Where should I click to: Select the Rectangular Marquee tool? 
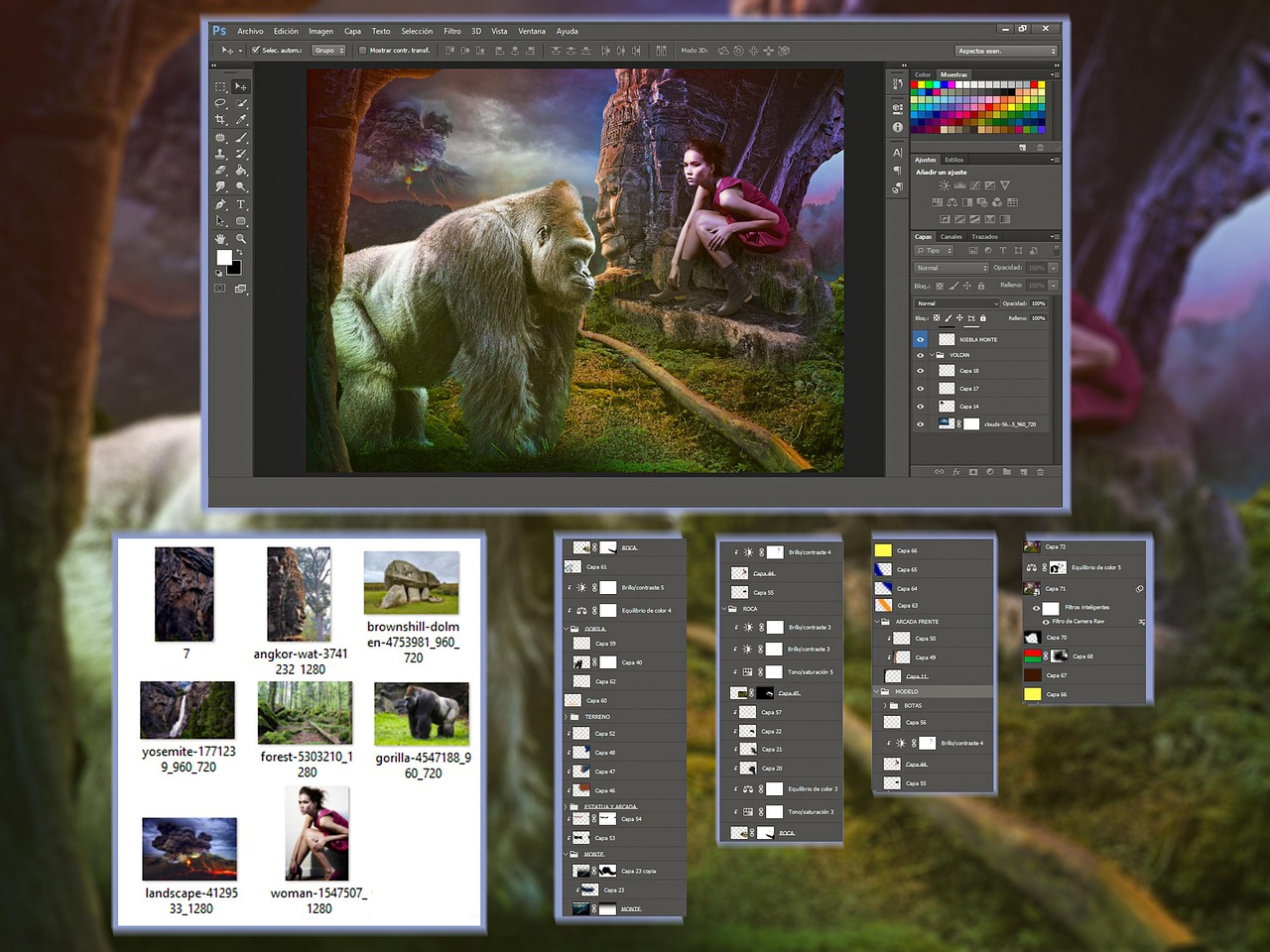[x=220, y=86]
